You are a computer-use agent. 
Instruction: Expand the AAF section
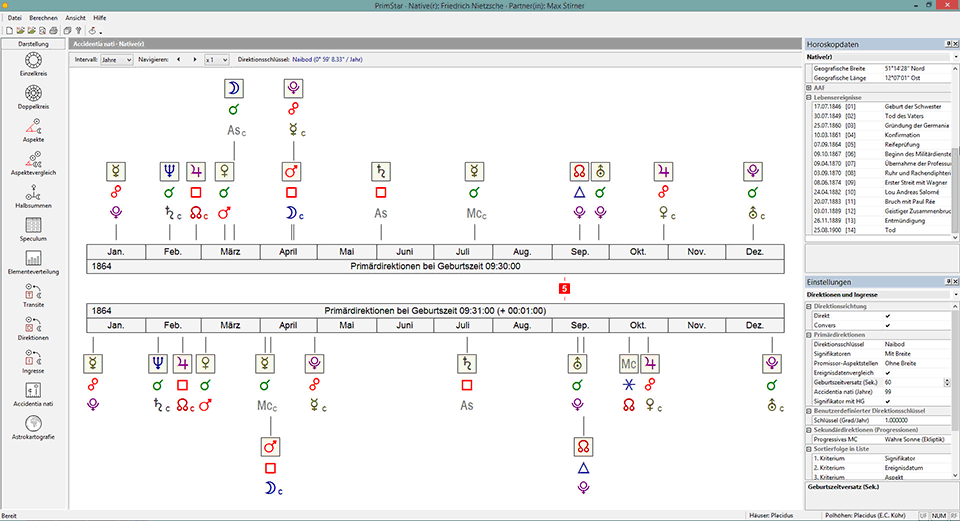809,88
